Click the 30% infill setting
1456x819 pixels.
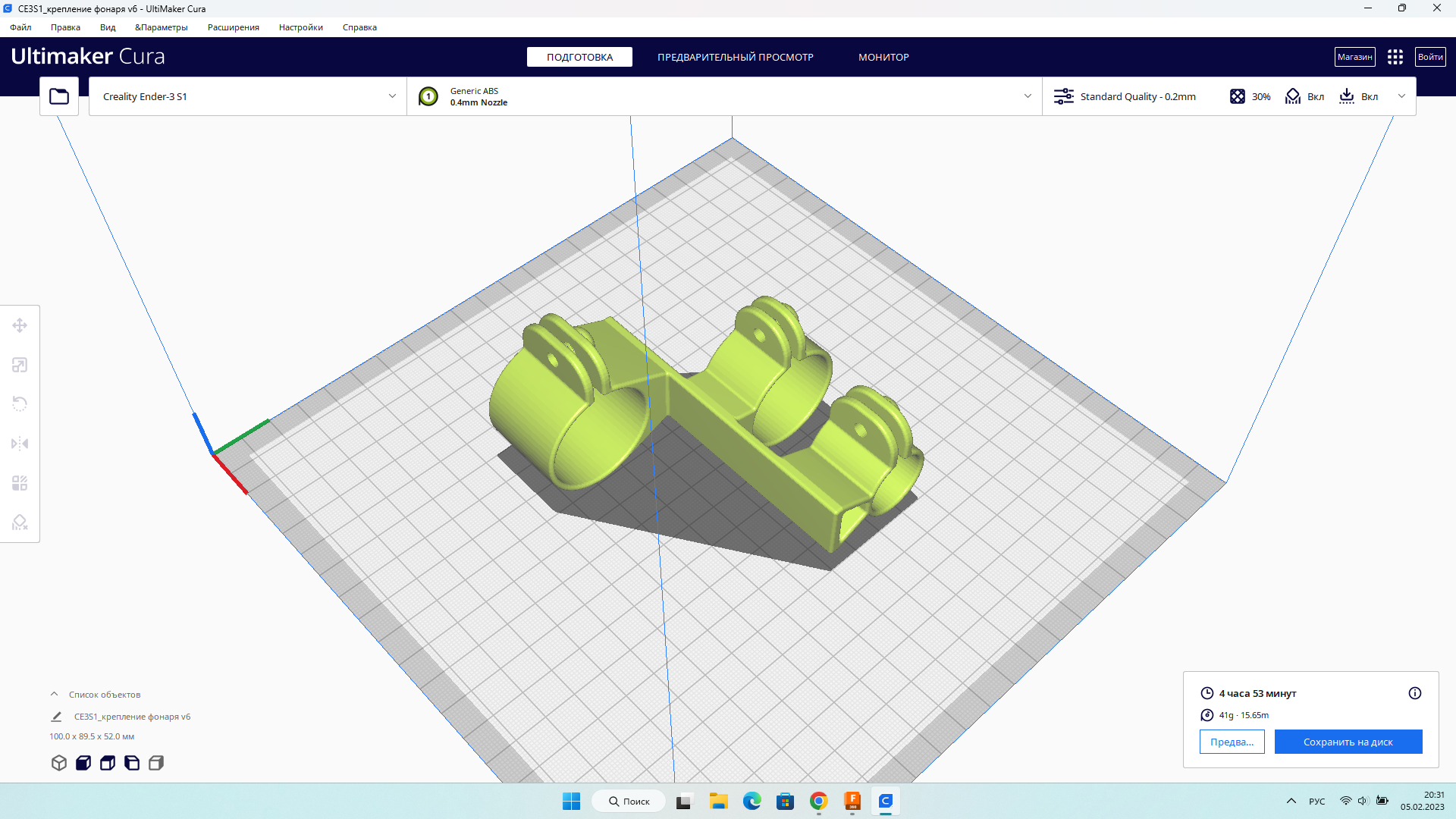click(x=1250, y=96)
